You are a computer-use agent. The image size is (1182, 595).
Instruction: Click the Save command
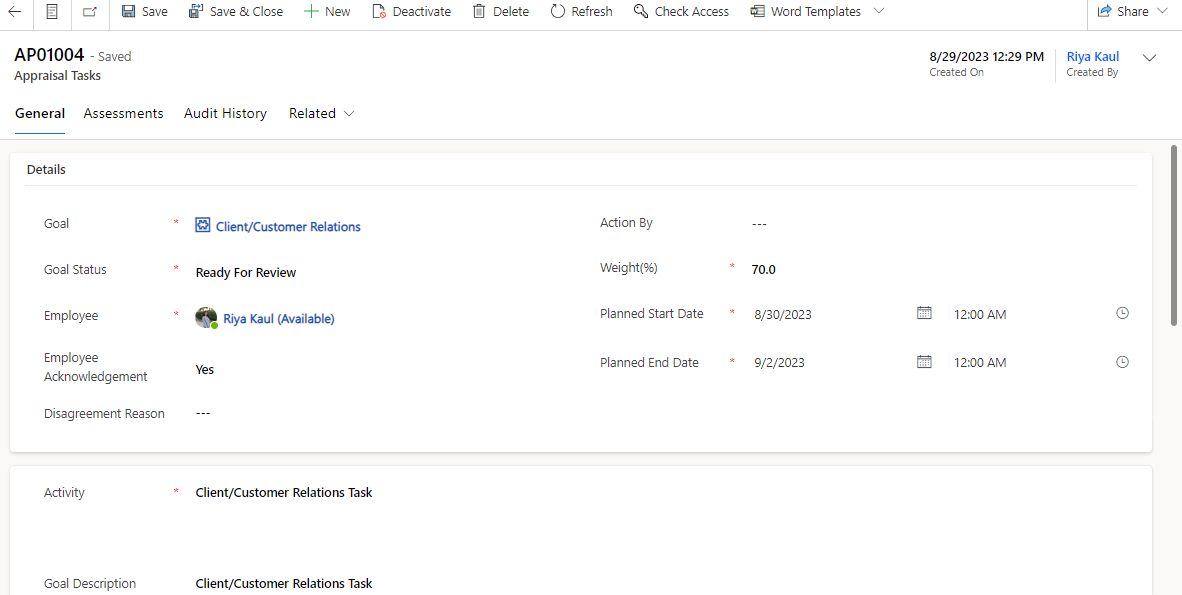pyautogui.click(x=144, y=11)
